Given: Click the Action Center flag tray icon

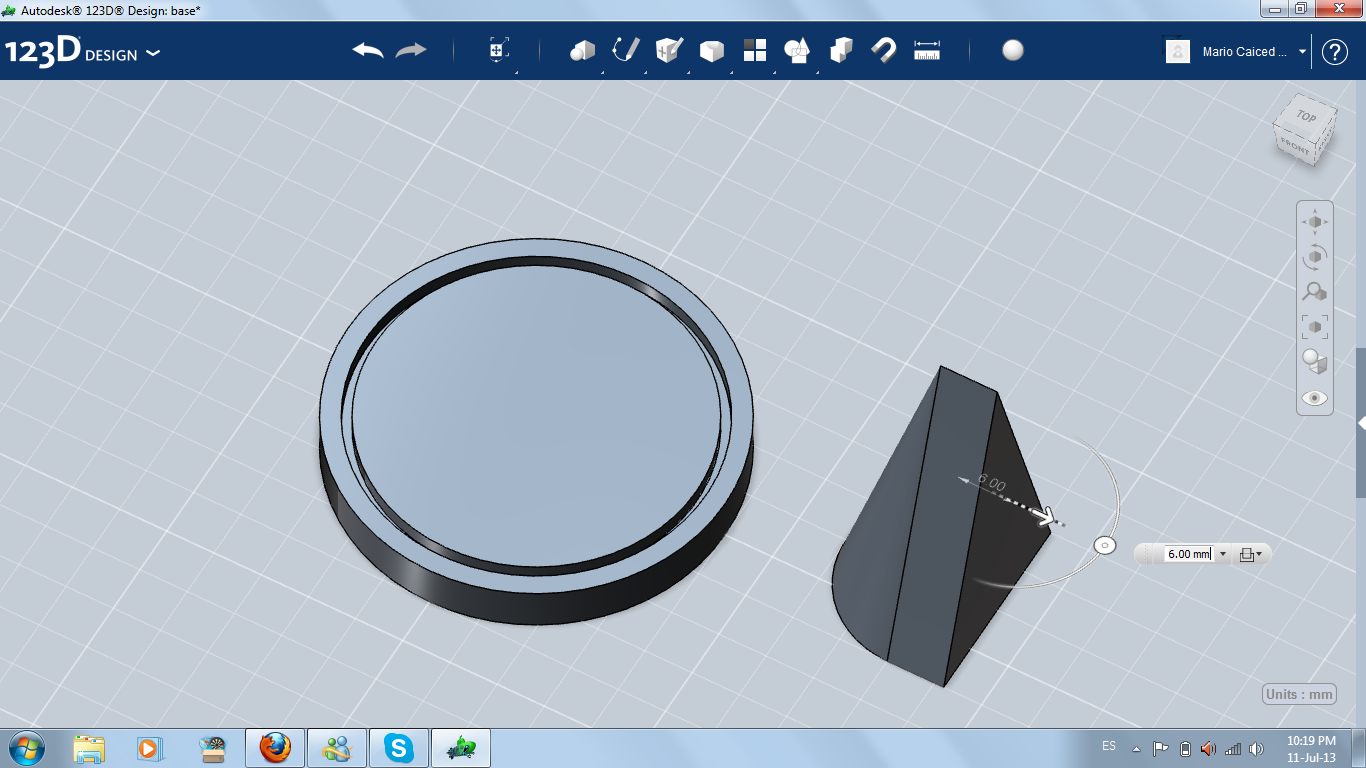Looking at the screenshot, I should tap(1161, 749).
